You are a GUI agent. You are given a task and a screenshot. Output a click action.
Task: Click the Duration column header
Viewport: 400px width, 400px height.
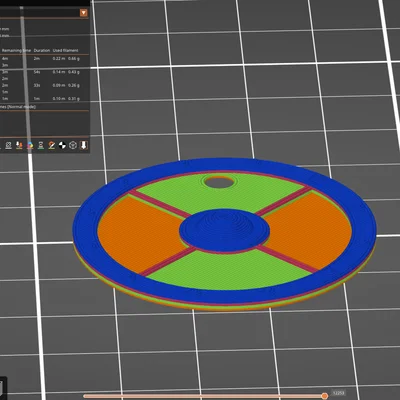[42, 50]
